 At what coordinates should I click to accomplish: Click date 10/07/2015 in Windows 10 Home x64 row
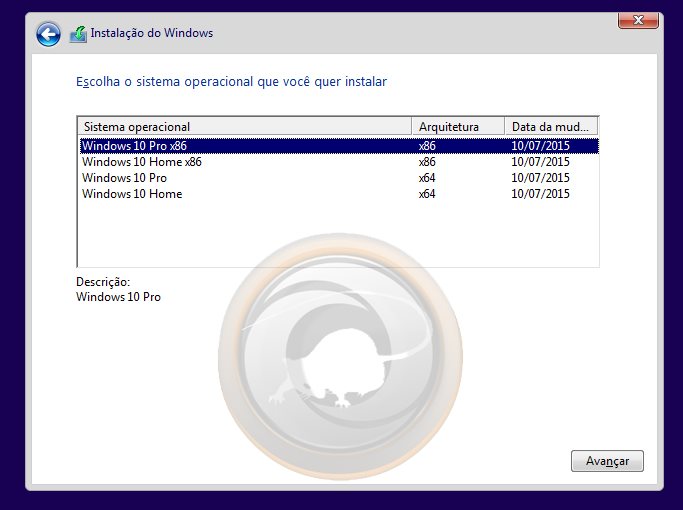540,194
